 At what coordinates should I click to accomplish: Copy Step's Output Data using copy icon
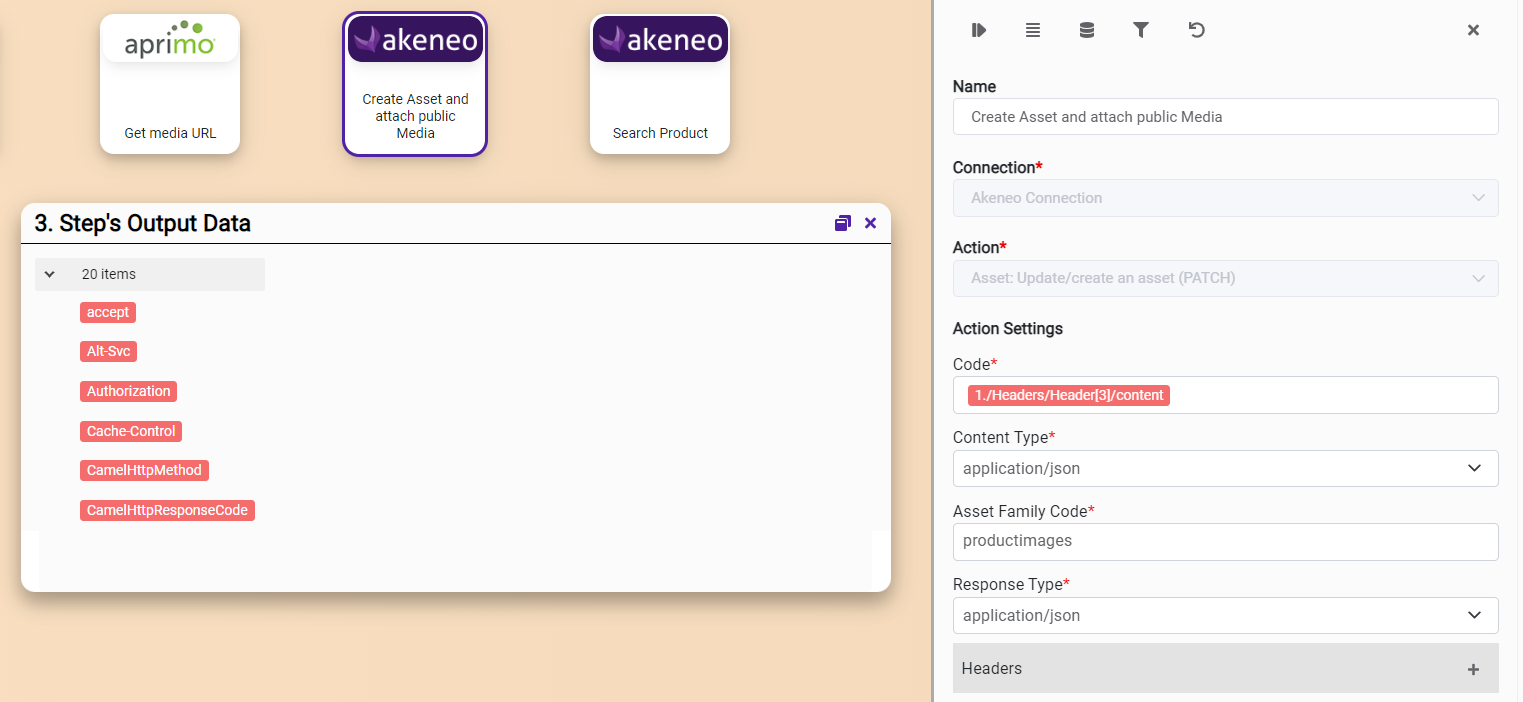842,223
